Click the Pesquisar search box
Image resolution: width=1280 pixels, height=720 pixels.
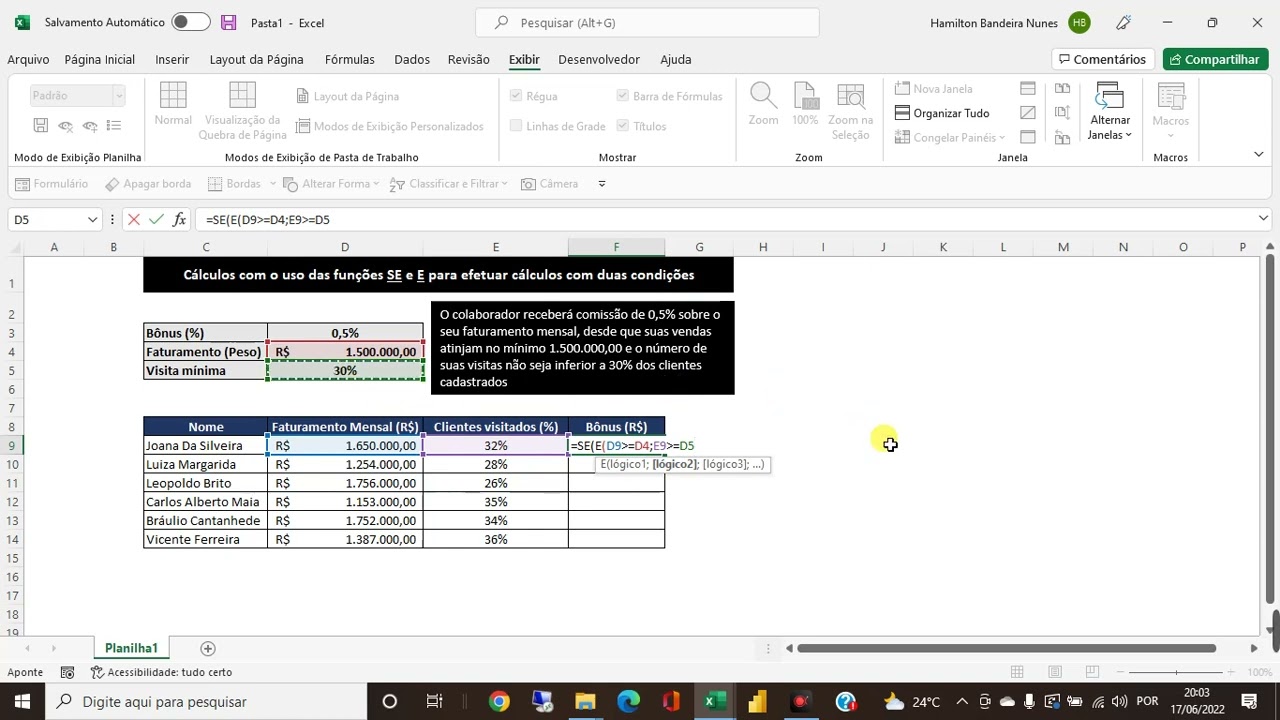(647, 22)
